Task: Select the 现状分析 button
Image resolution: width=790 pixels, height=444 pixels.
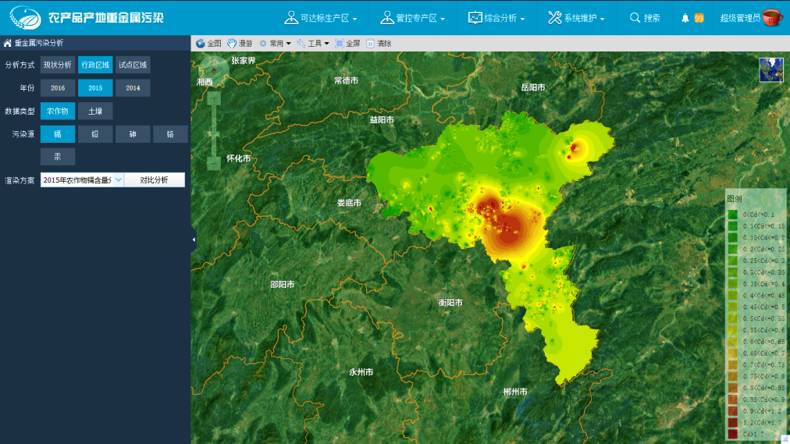Action: point(58,65)
